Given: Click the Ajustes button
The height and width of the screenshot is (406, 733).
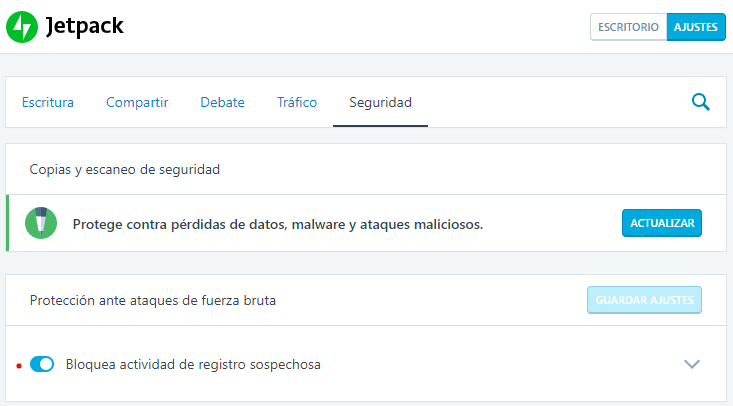Looking at the screenshot, I should coord(696,27).
